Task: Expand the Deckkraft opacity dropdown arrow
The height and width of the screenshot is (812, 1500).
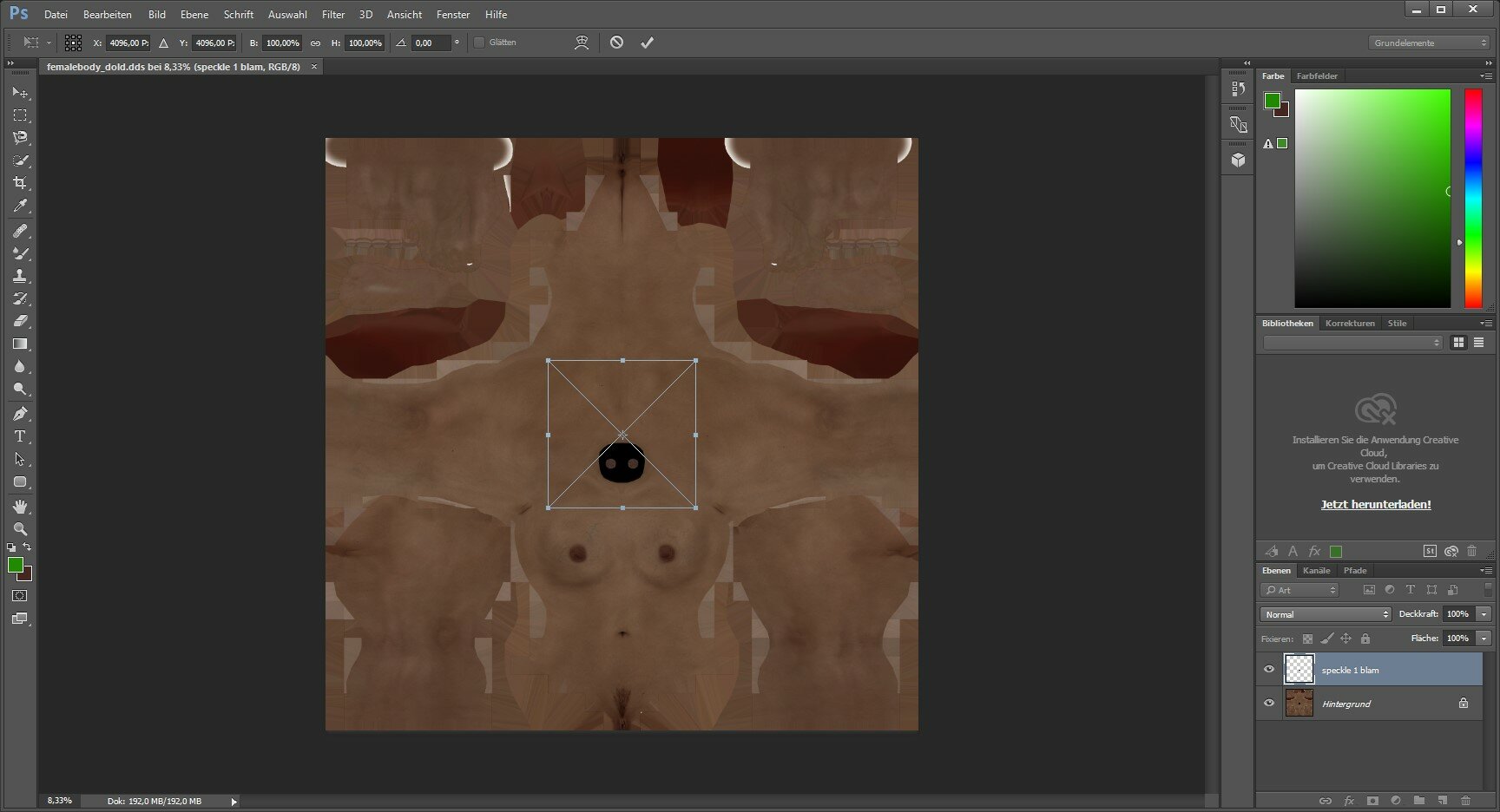Action: point(1484,614)
